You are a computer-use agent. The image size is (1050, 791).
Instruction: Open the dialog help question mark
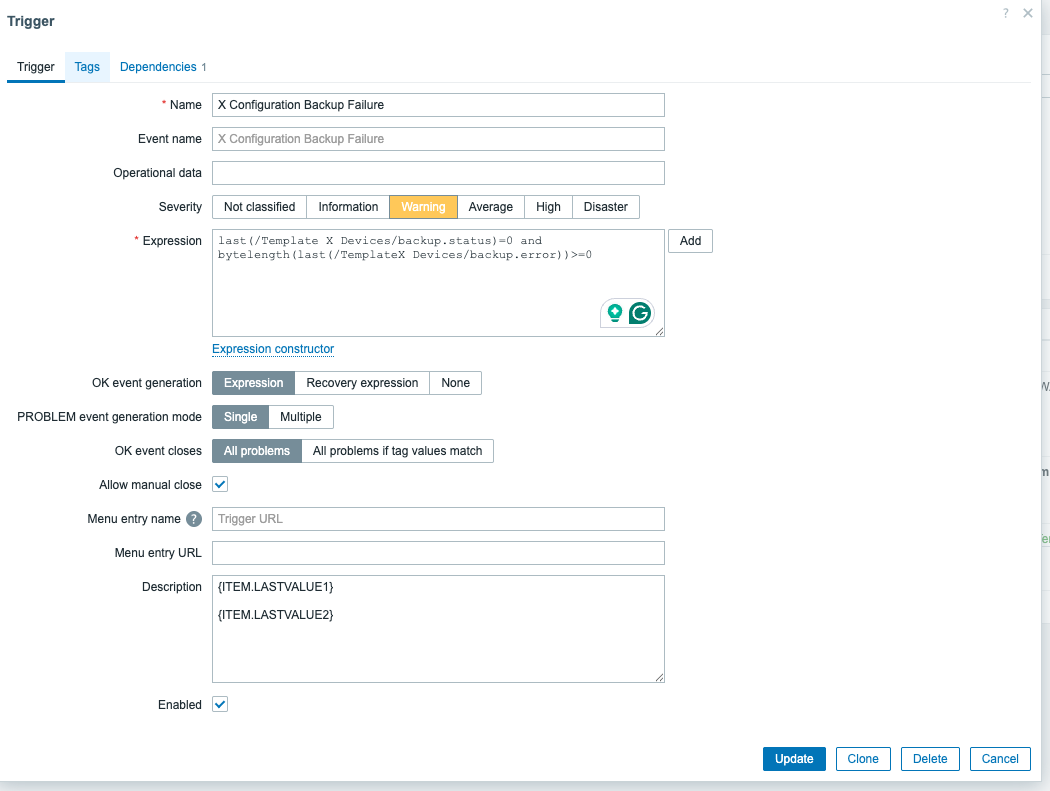(x=1005, y=13)
